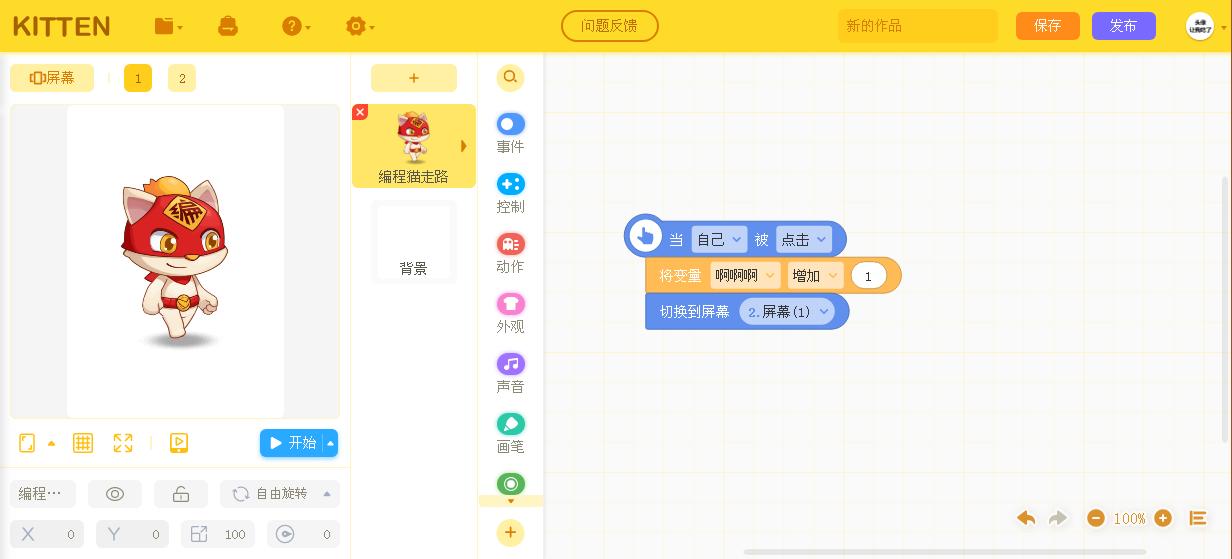1232x559 pixels.
Task: Select the 外观 looks block category
Action: [510, 313]
